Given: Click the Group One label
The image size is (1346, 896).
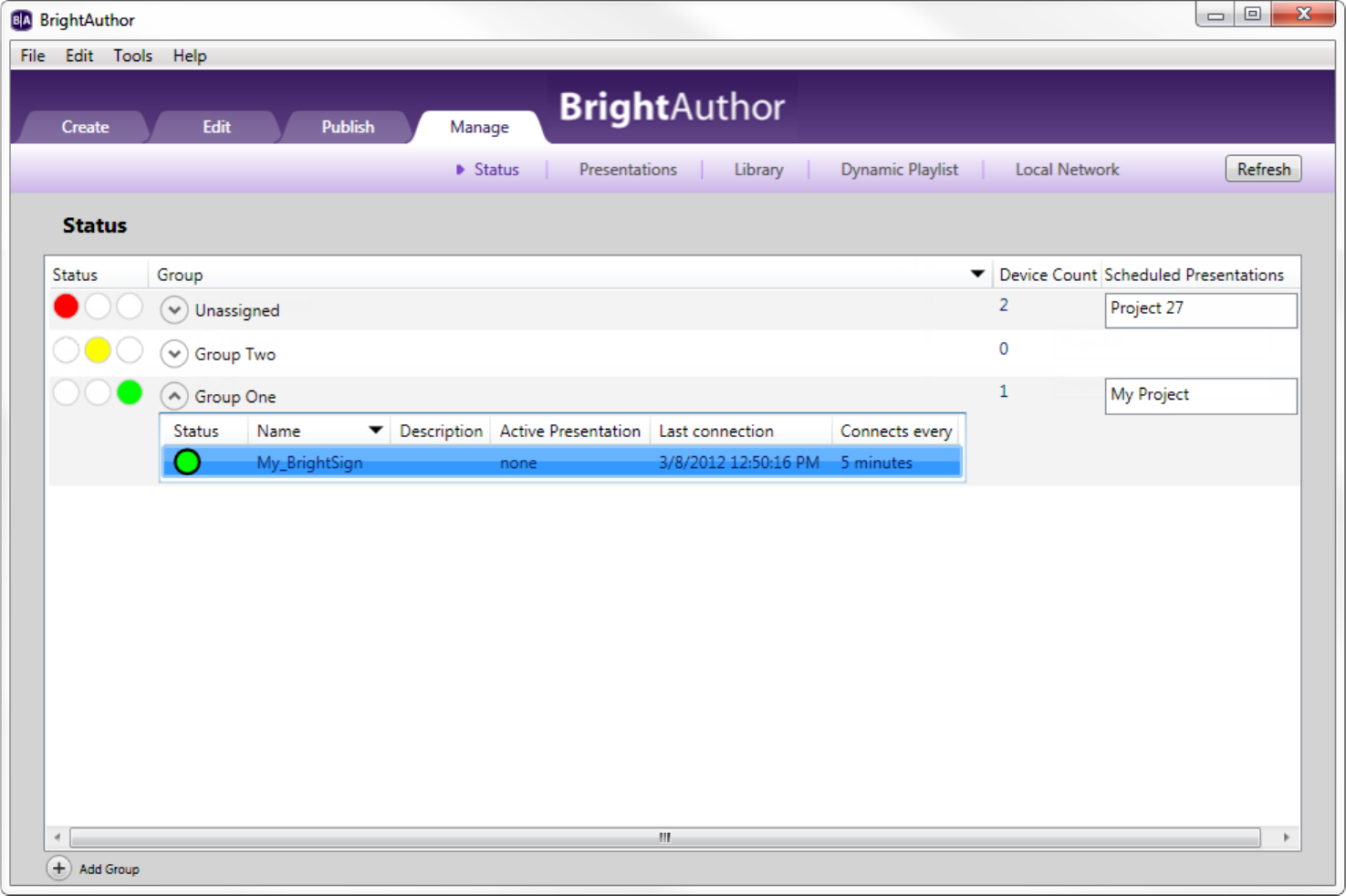Looking at the screenshot, I should tap(235, 397).
